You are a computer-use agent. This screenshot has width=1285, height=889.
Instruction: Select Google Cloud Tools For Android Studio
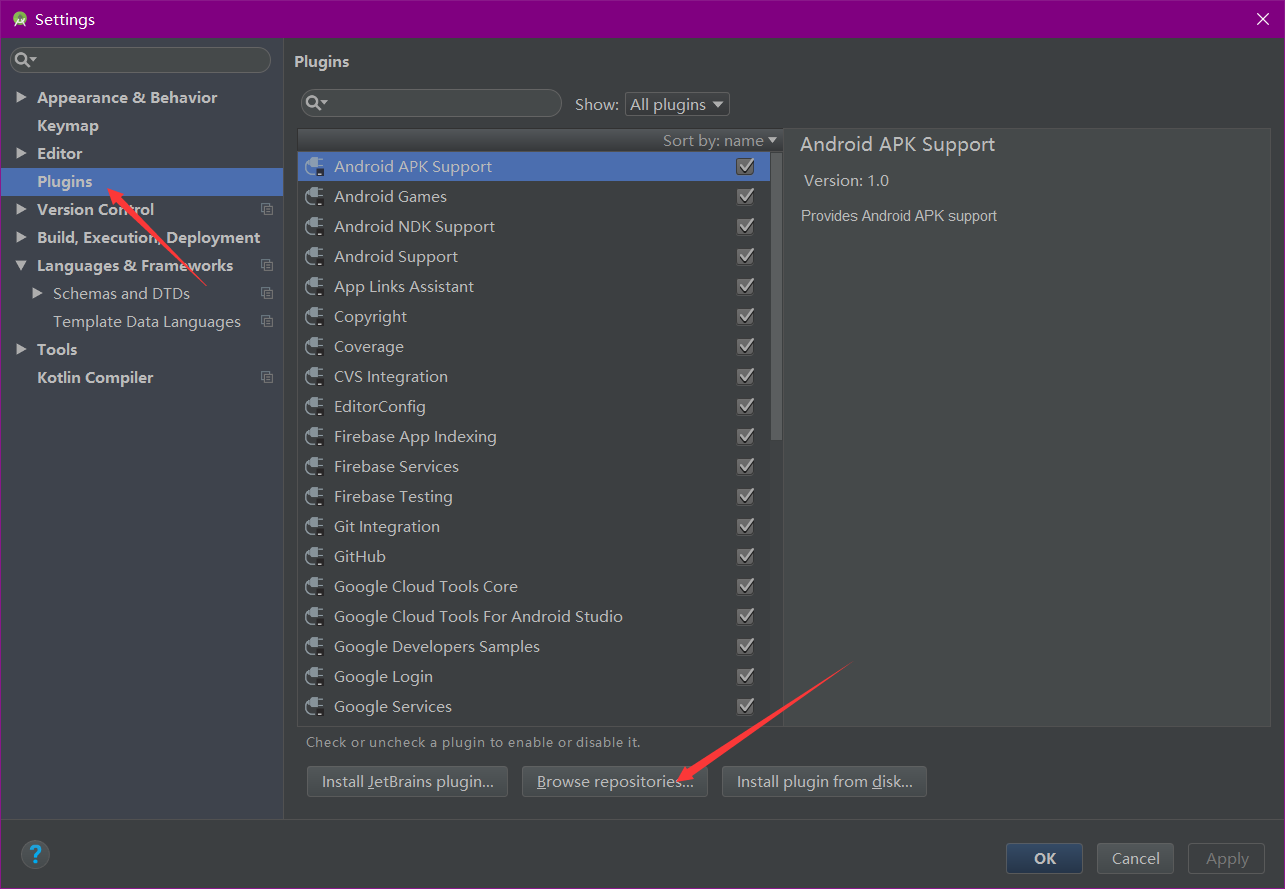535,617
